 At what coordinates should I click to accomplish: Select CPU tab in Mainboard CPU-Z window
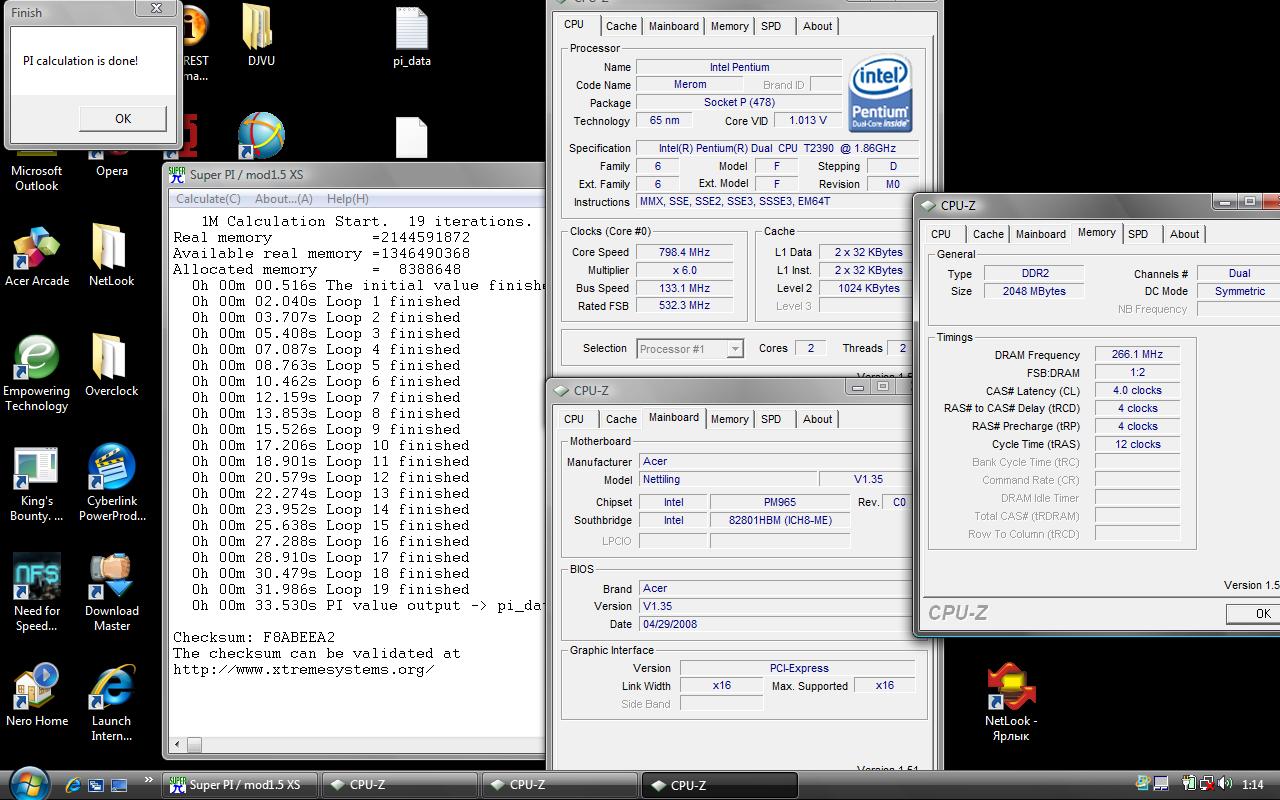(x=574, y=419)
